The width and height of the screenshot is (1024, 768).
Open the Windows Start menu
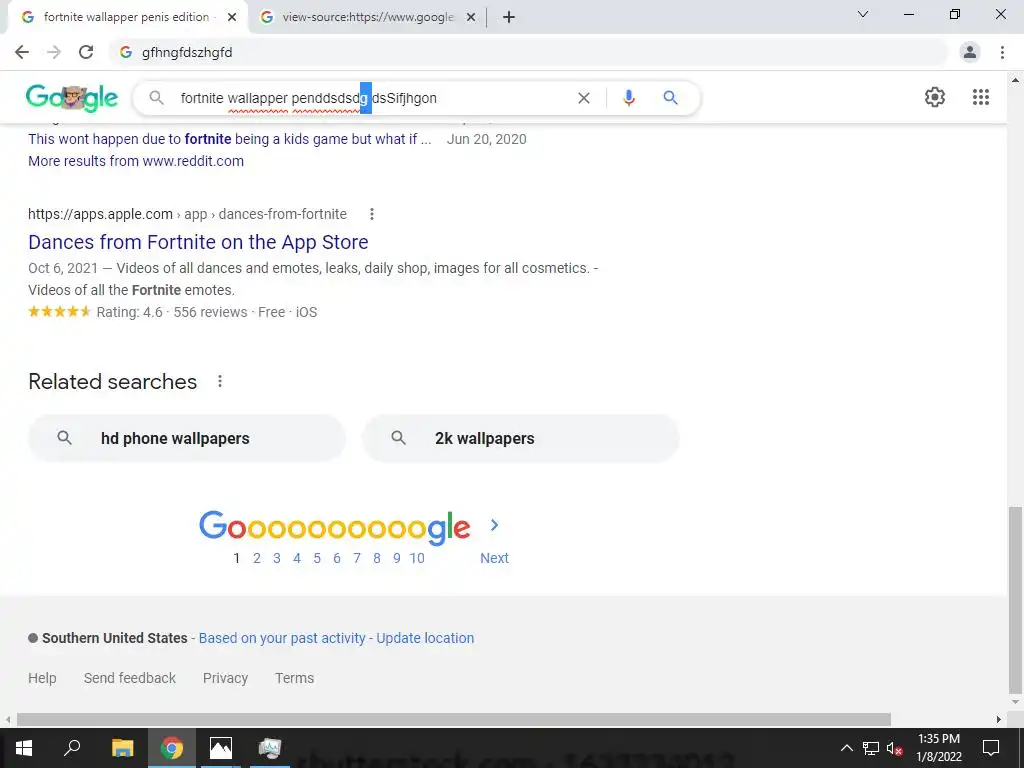click(24, 748)
